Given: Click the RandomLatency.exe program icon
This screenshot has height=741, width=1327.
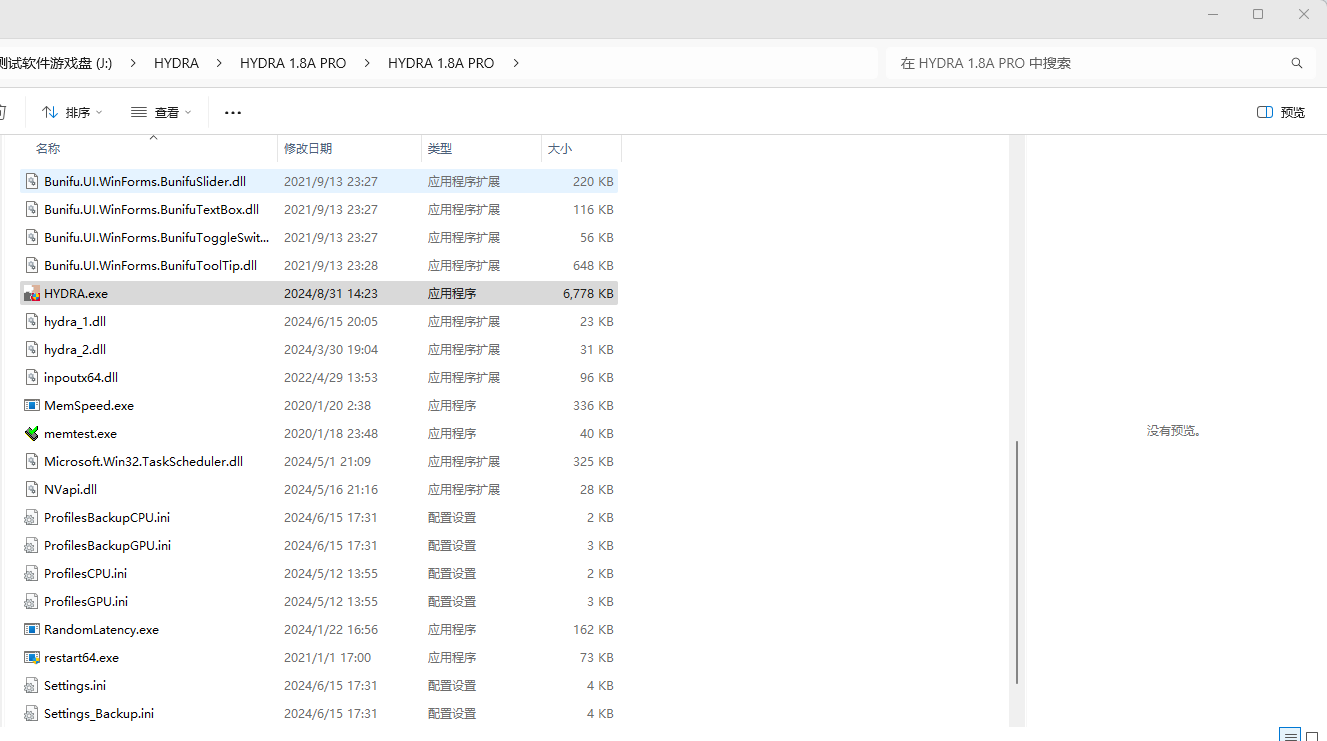Looking at the screenshot, I should point(32,630).
